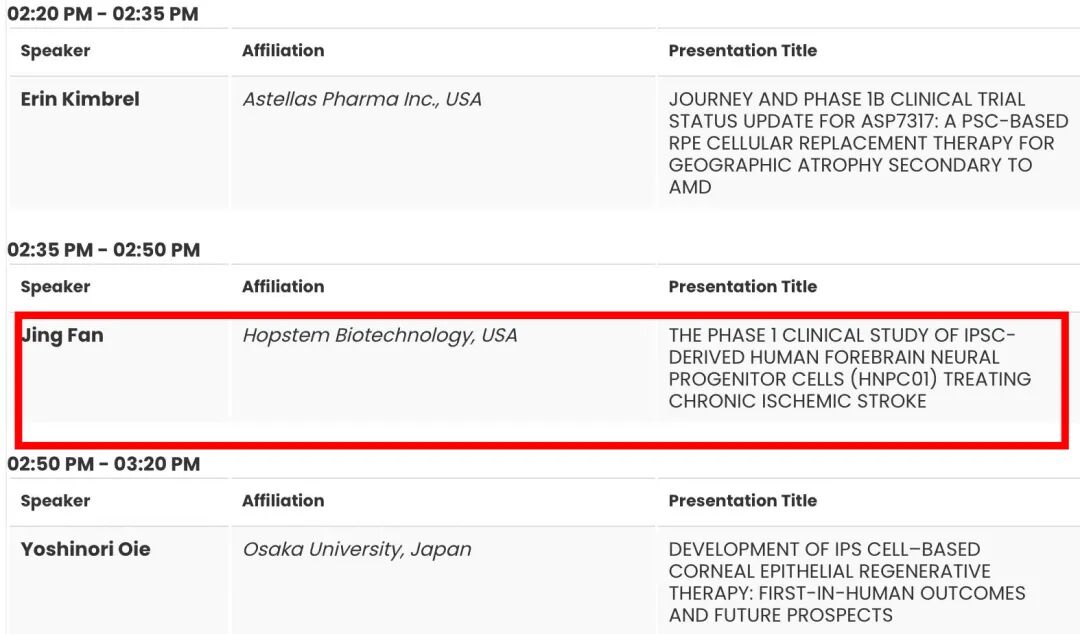
Task: Click Presentation Title header above the HNPC01 talk
Action: click(x=743, y=286)
